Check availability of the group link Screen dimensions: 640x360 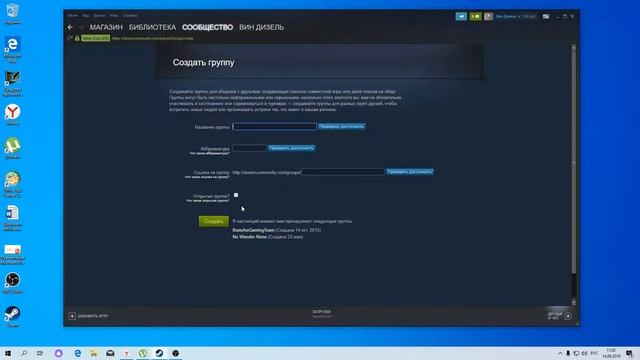point(410,172)
